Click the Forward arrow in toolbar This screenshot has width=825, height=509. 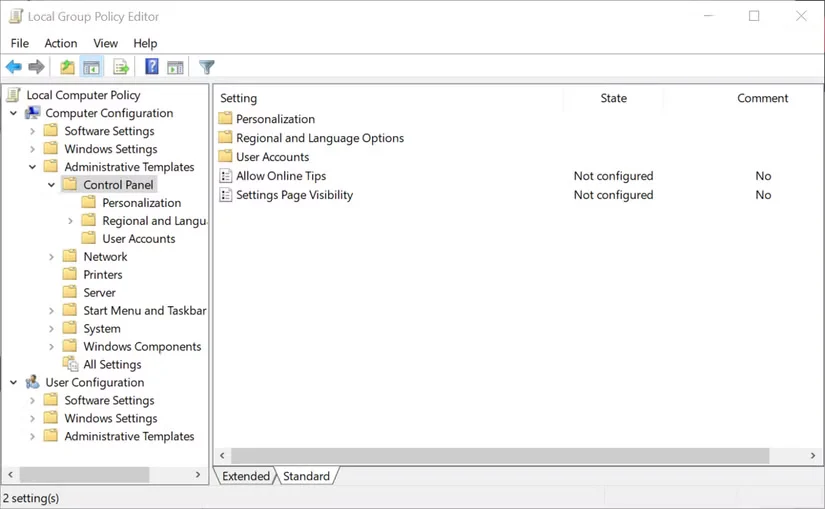[x=37, y=67]
